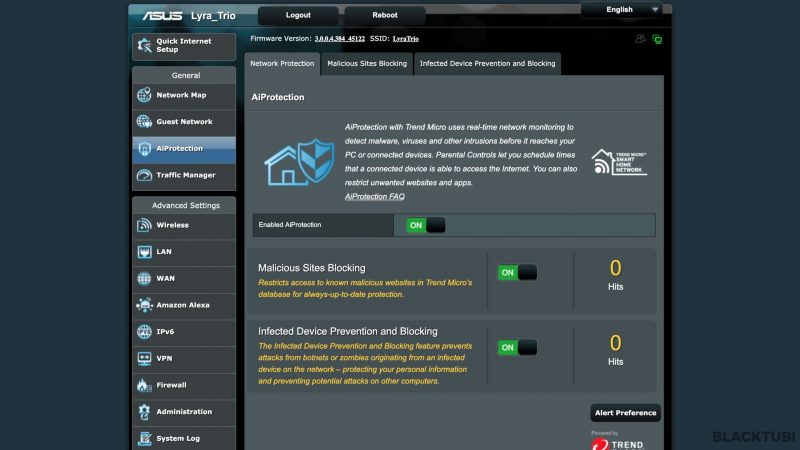Click the house and shield AiProtection graphic

click(299, 162)
